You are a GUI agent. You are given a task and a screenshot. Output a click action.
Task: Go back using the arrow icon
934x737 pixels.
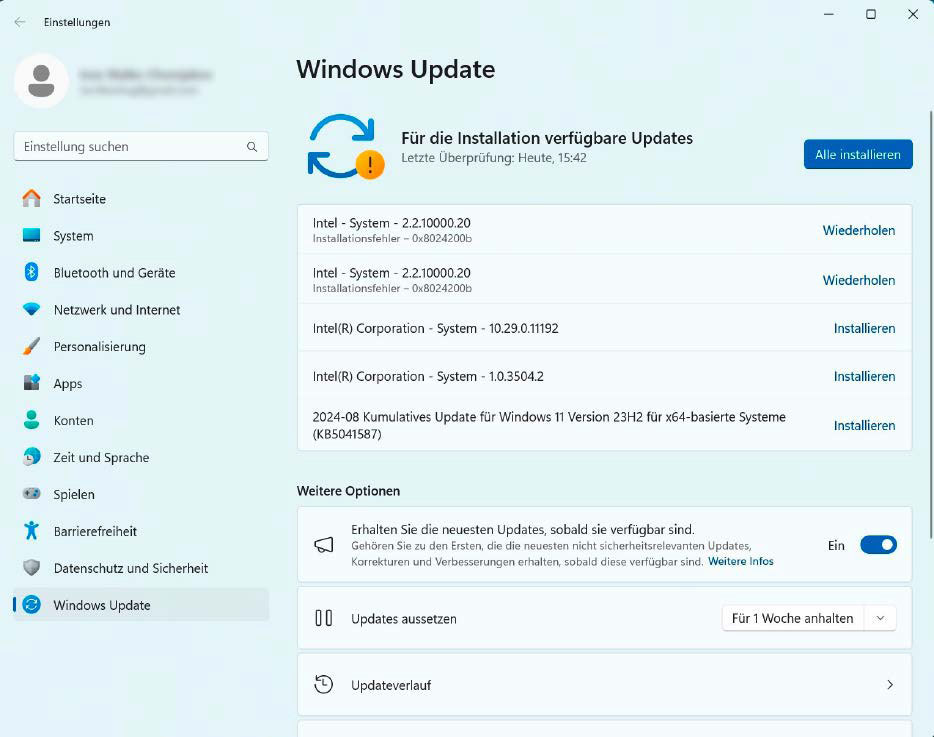click(20, 22)
